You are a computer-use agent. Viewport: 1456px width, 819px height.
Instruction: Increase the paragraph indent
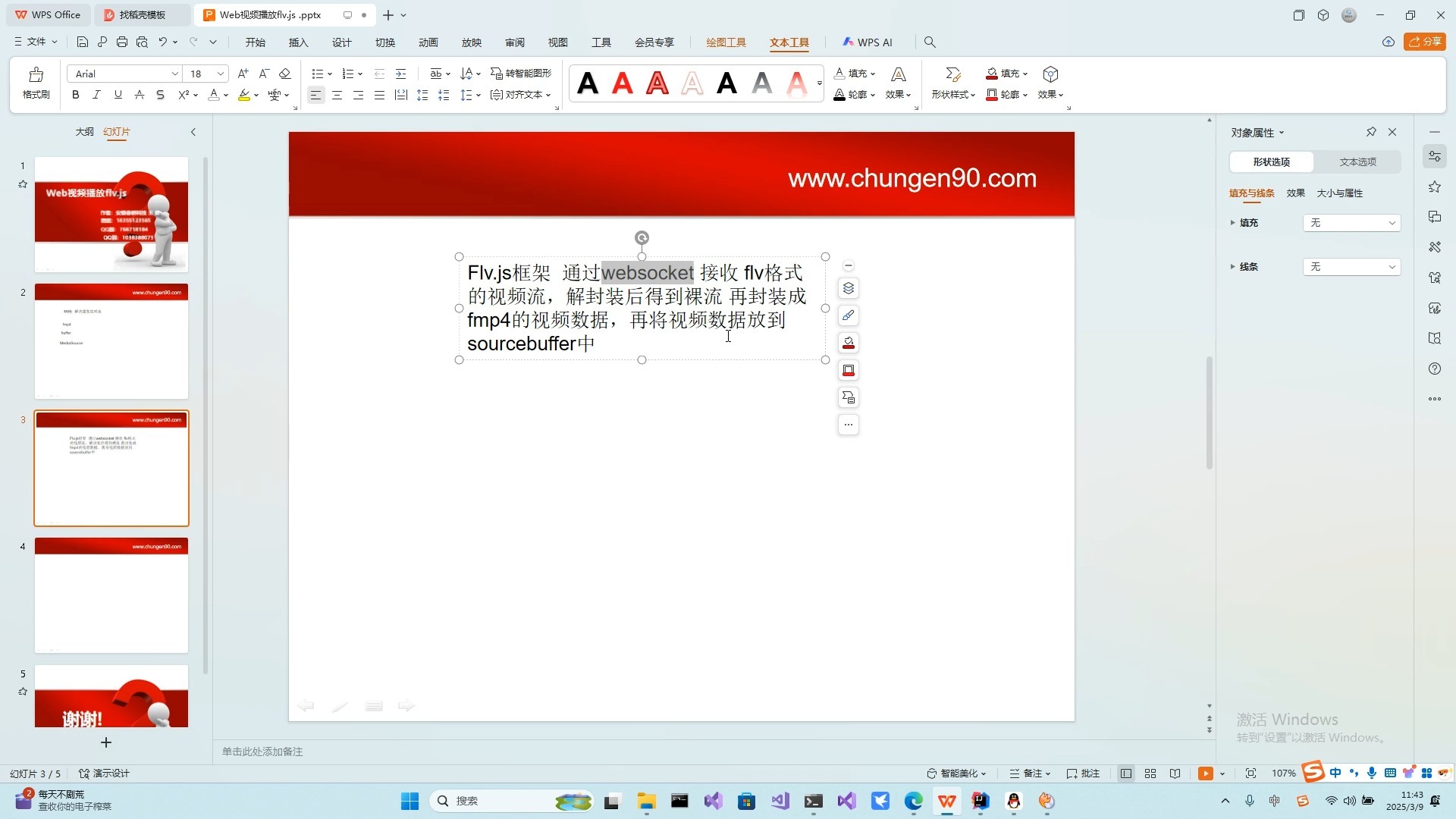point(400,74)
